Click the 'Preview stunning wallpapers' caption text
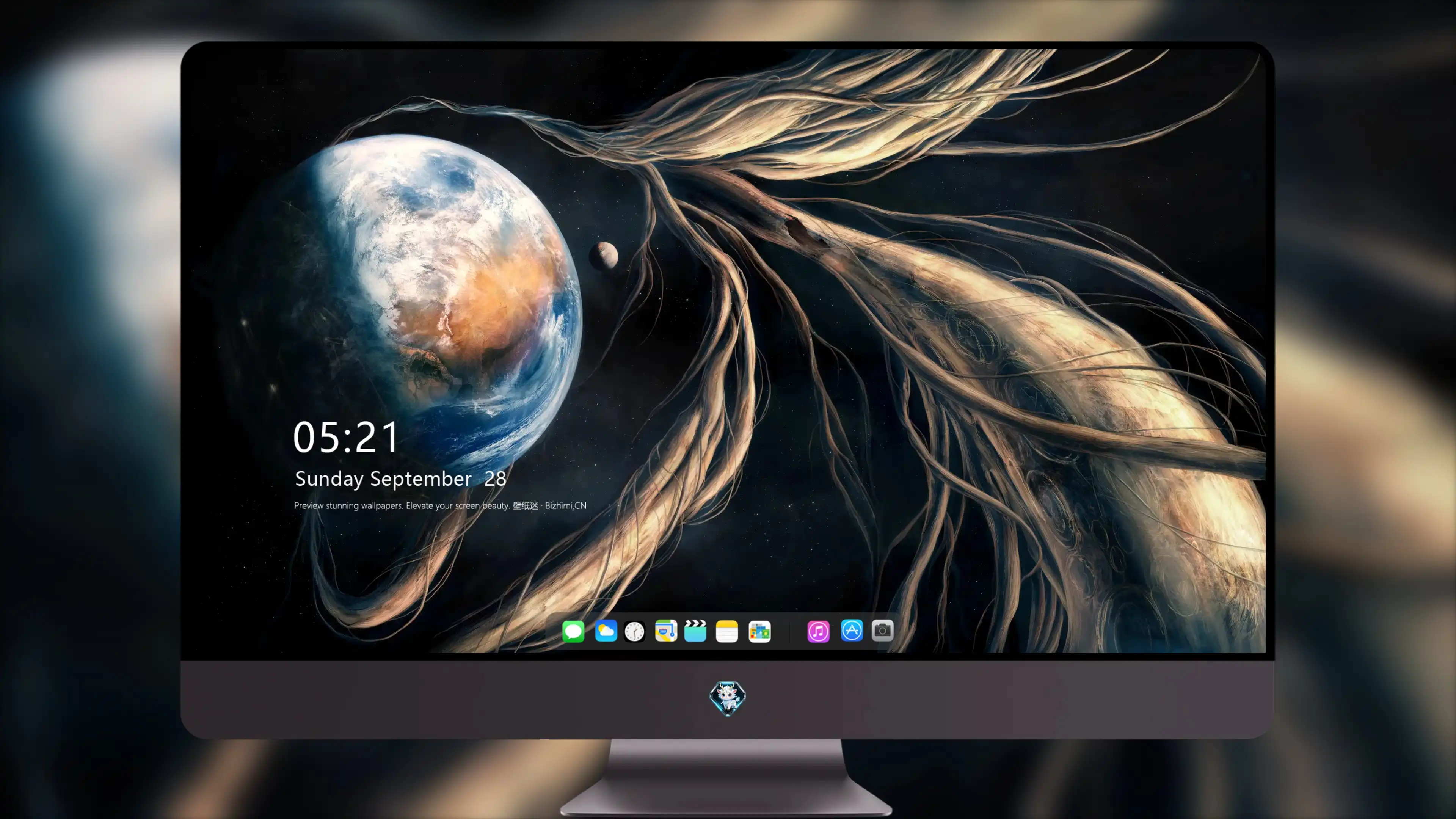 pos(440,505)
